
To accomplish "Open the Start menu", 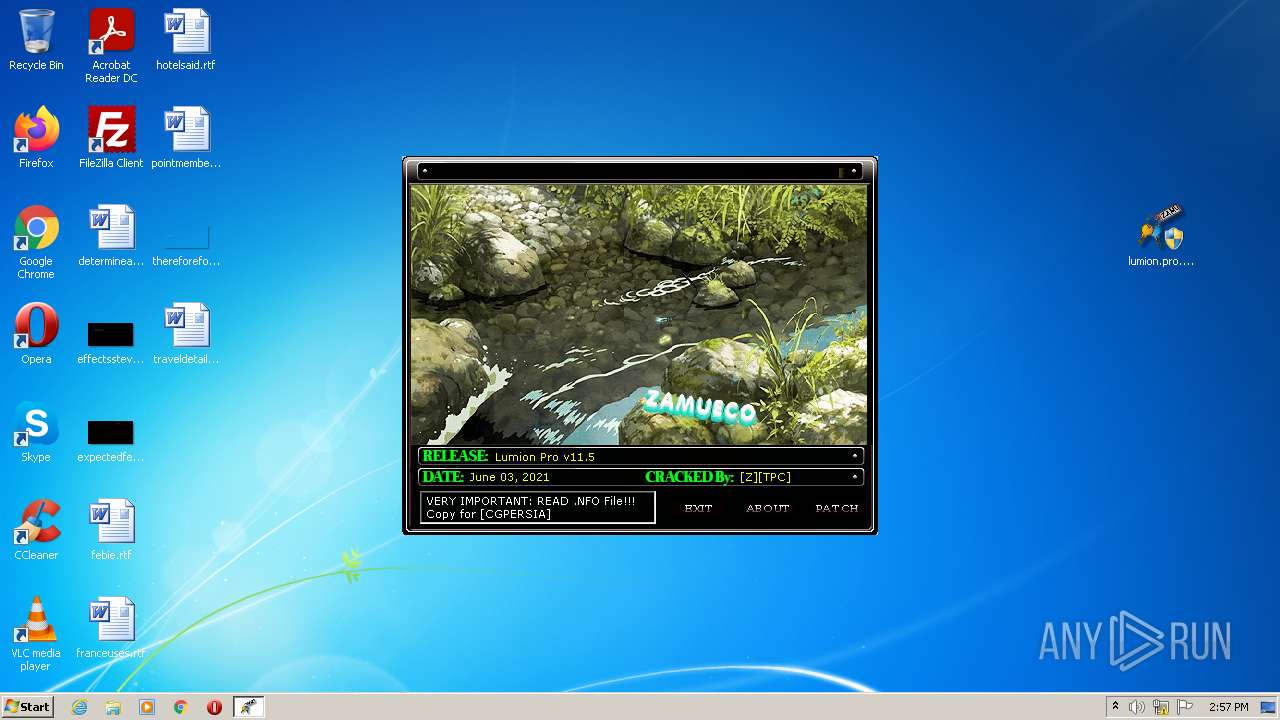I will click(x=27, y=707).
